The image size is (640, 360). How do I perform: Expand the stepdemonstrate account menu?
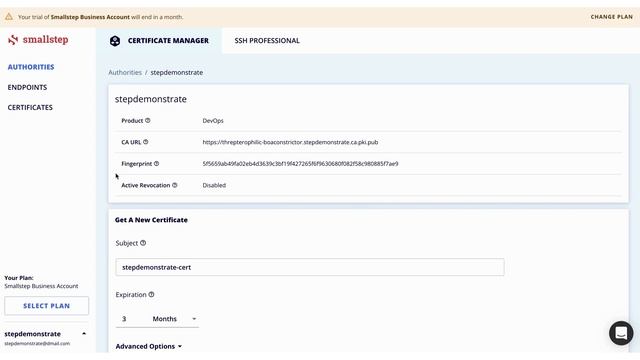click(x=84, y=333)
